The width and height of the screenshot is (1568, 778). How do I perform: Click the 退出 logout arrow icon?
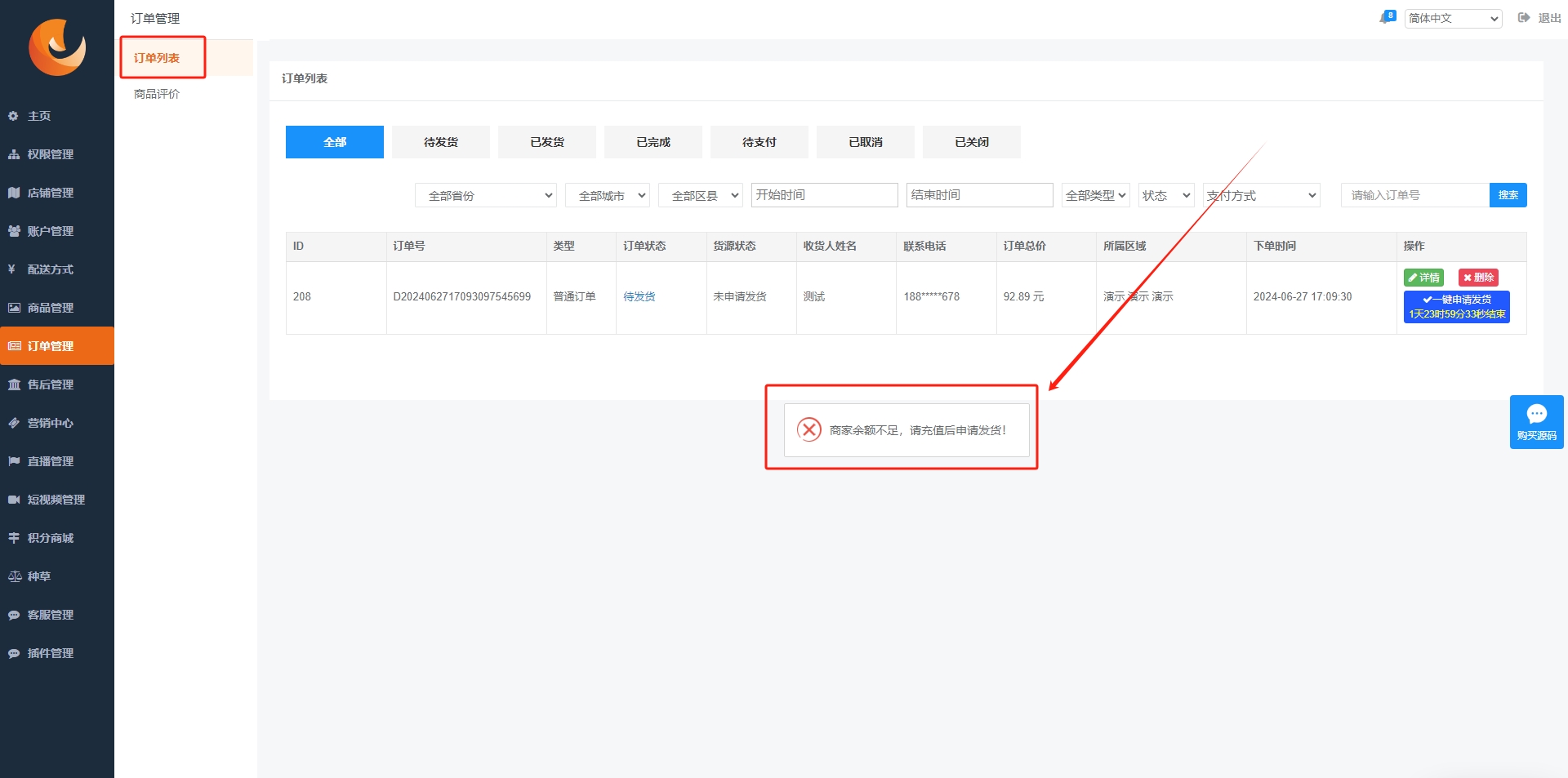(1523, 17)
